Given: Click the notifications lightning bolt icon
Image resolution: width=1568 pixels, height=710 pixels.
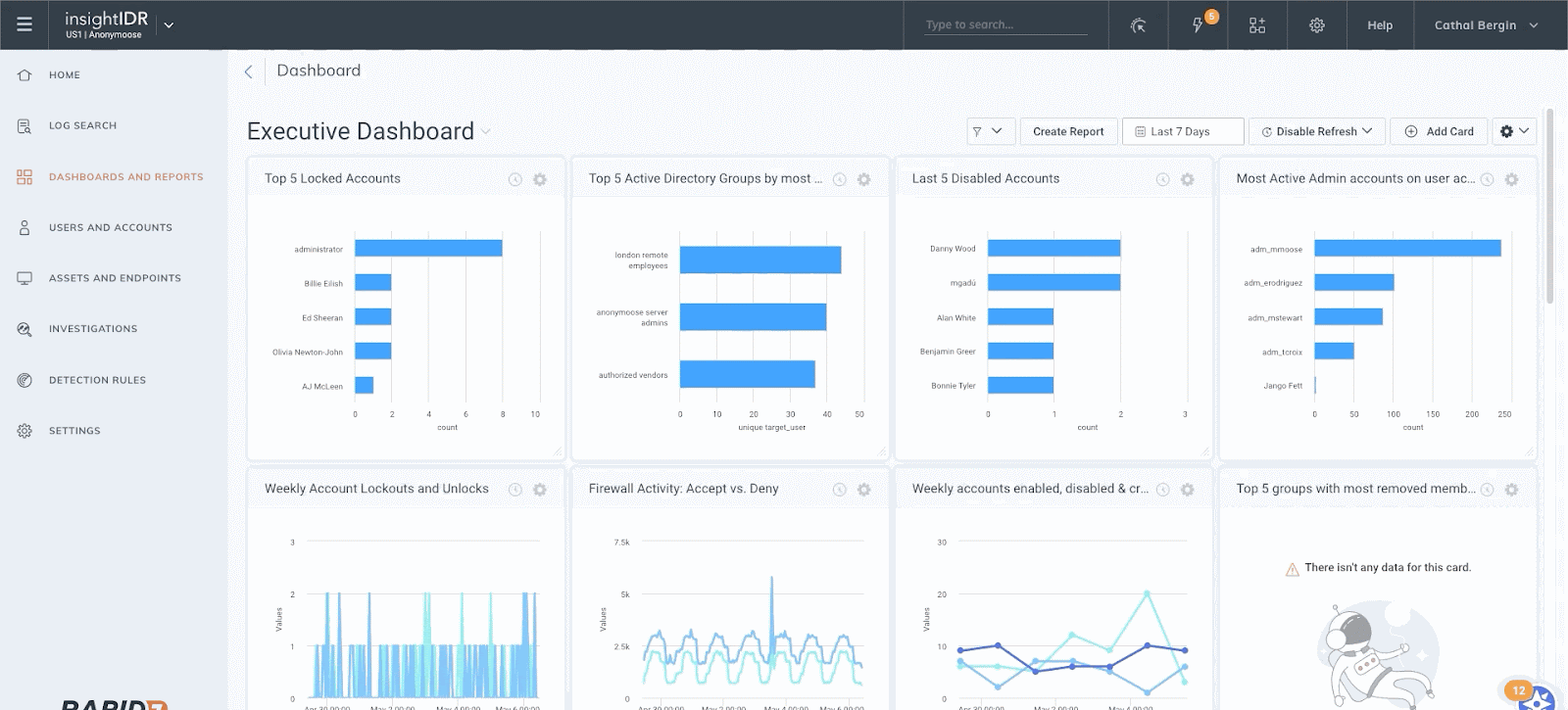Looking at the screenshot, I should point(1198,25).
